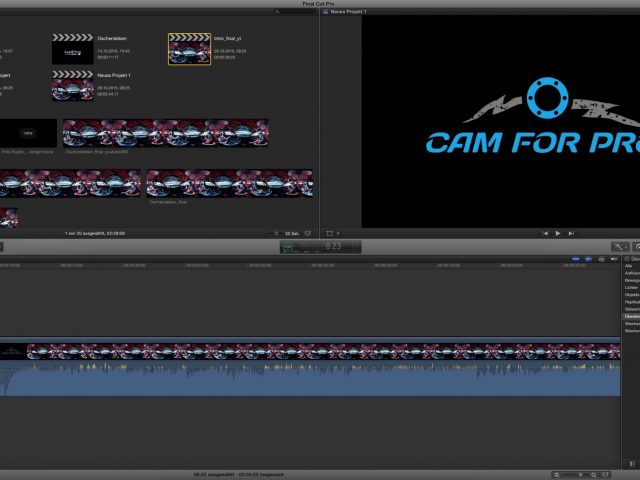Click the browser search field
Image resolution: width=640 pixels, height=480 pixels.
296,12
